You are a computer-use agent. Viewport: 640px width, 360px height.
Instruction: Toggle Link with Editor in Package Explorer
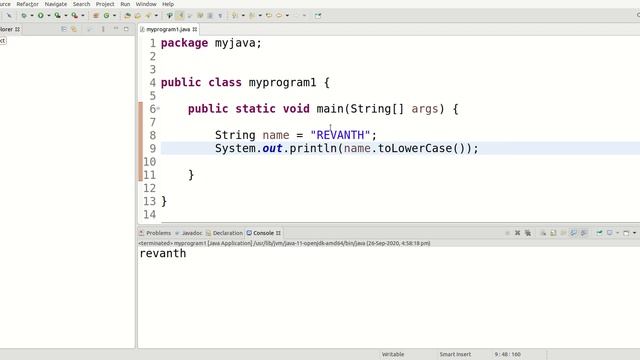point(74,29)
